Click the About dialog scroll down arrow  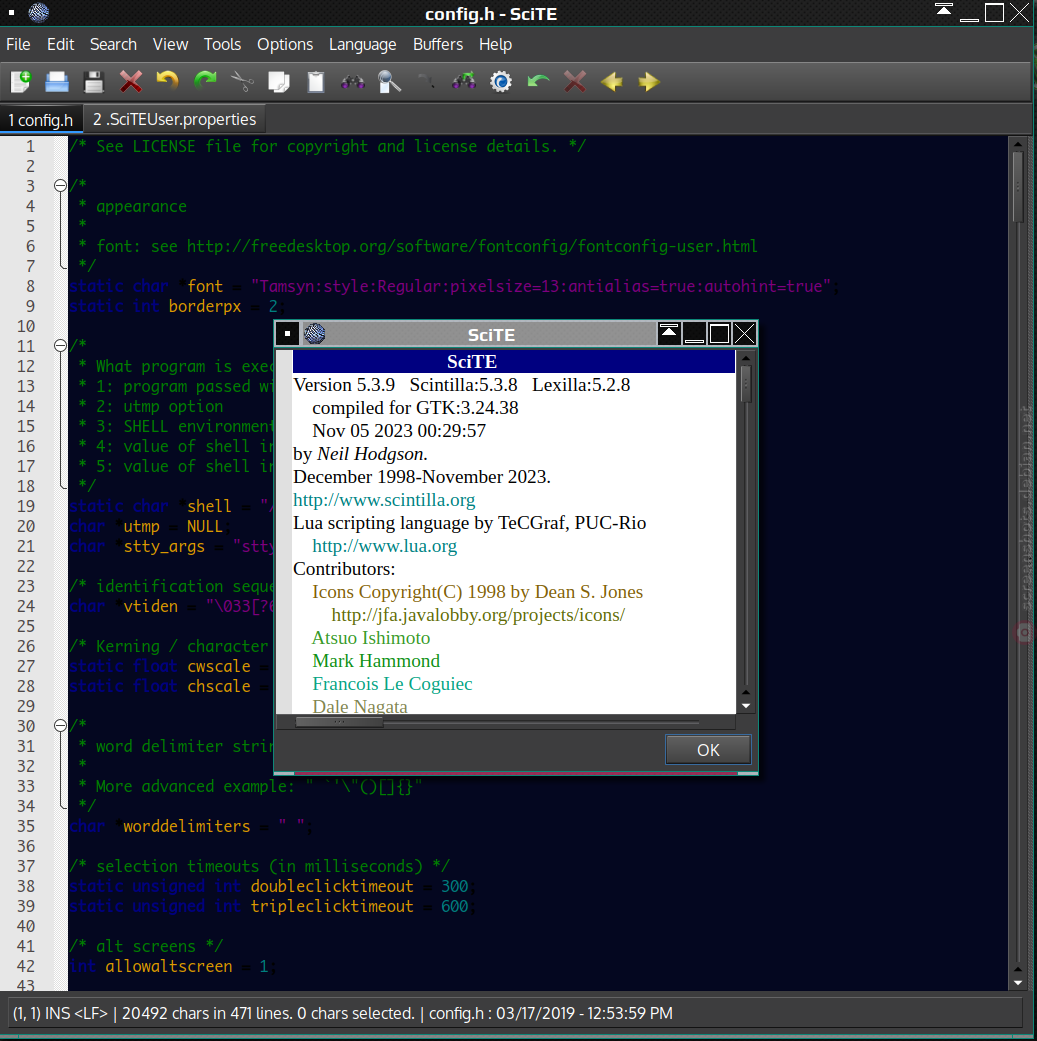[x=746, y=706]
